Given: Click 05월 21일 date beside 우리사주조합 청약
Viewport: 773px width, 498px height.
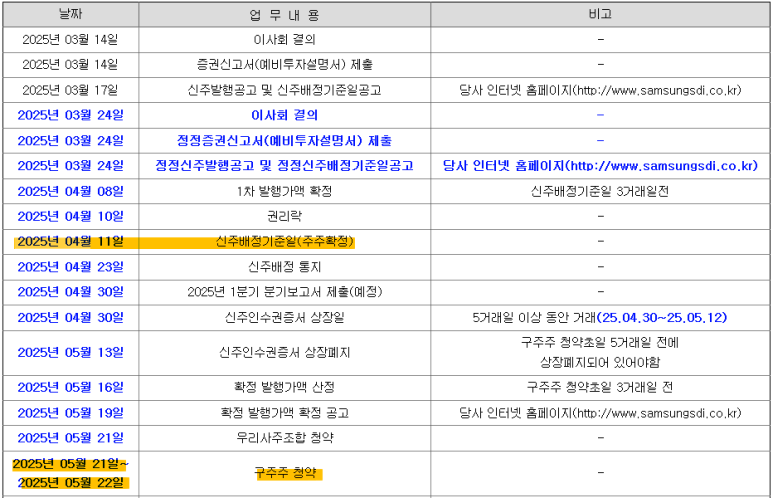Looking at the screenshot, I should pyautogui.click(x=70, y=438).
